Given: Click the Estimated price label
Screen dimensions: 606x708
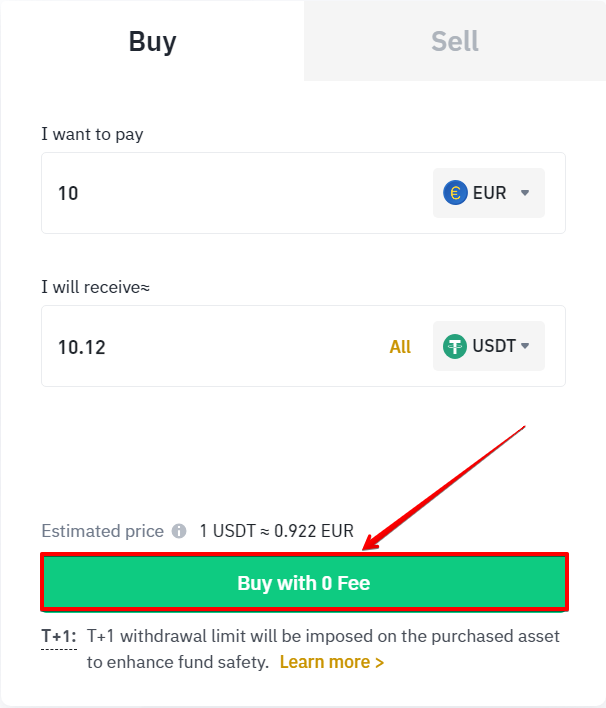Looking at the screenshot, I should click(103, 531).
